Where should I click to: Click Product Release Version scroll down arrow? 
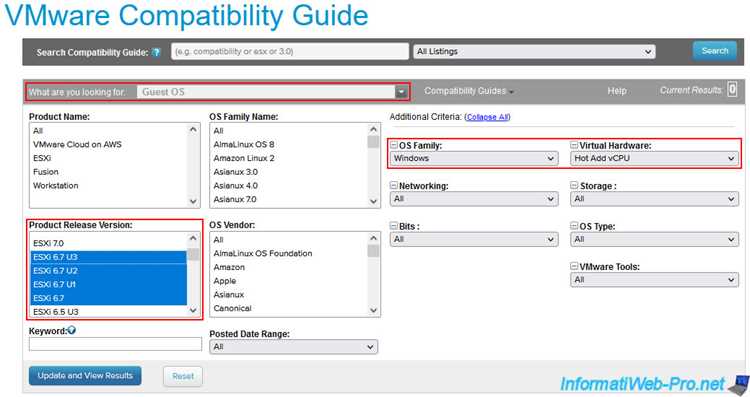(193, 310)
